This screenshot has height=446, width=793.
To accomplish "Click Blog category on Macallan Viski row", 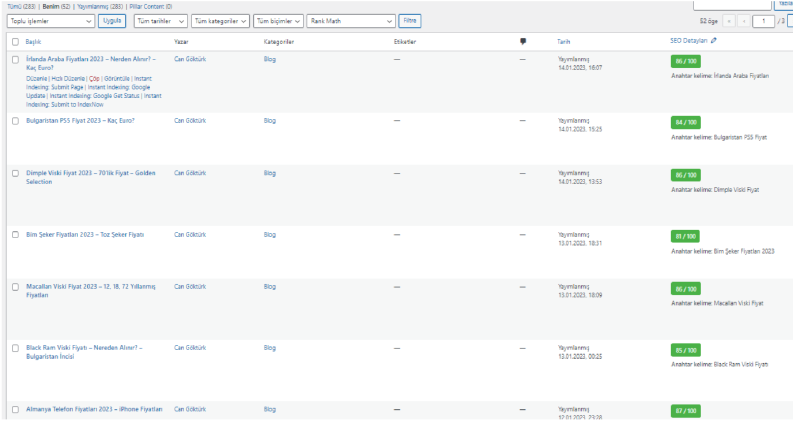I will pos(270,287).
